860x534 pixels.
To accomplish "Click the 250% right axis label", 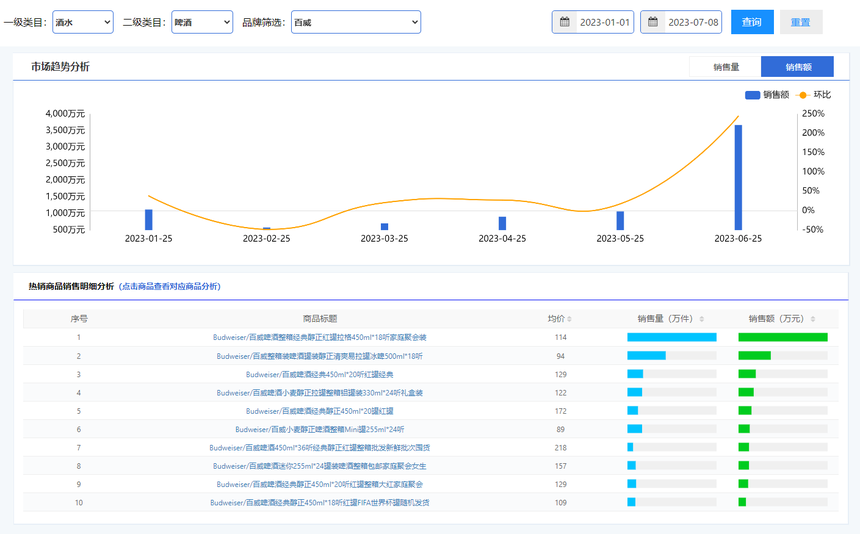I will pos(813,113).
